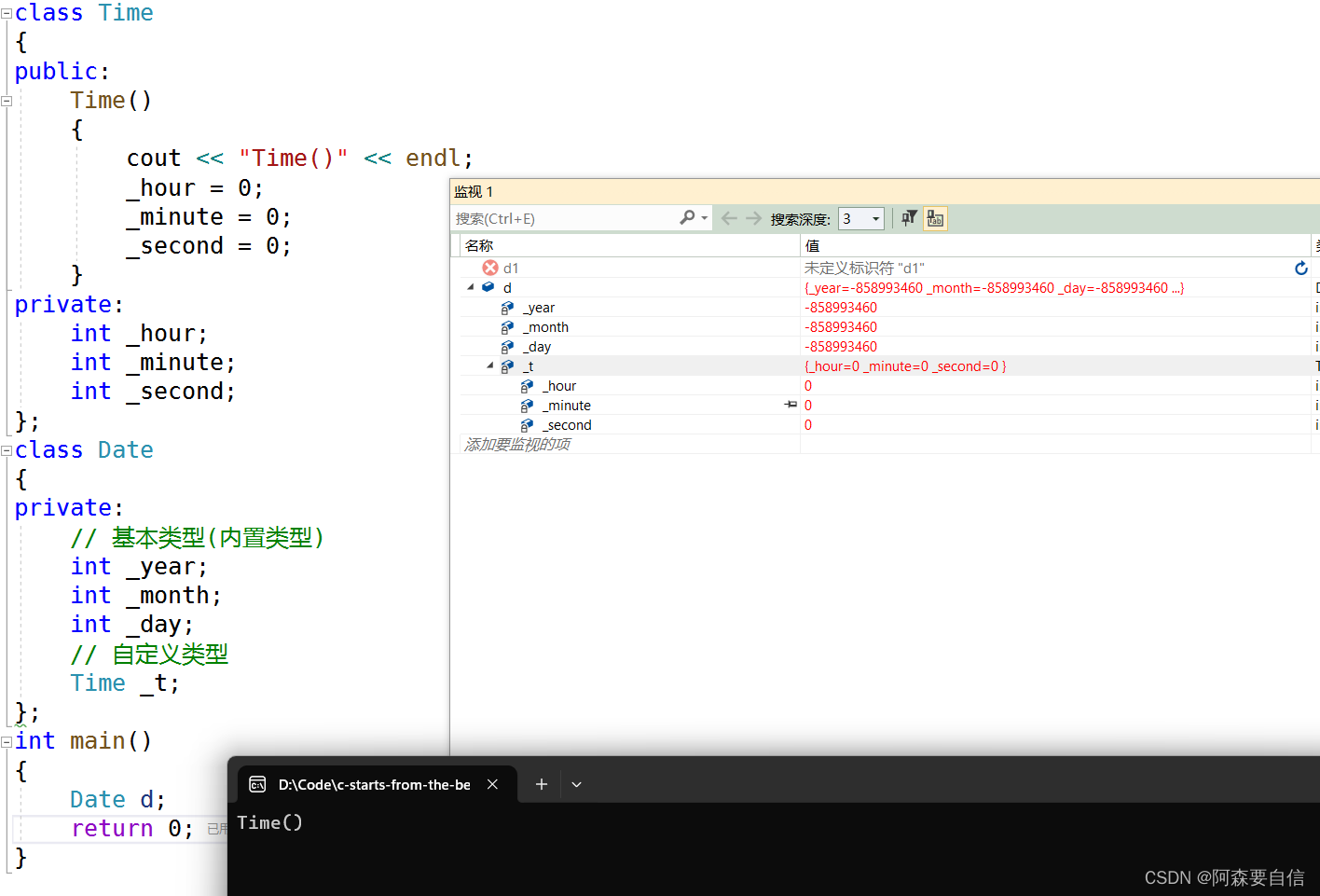The height and width of the screenshot is (896, 1320).
Task: Pin the _minute watch value
Action: pos(791,405)
